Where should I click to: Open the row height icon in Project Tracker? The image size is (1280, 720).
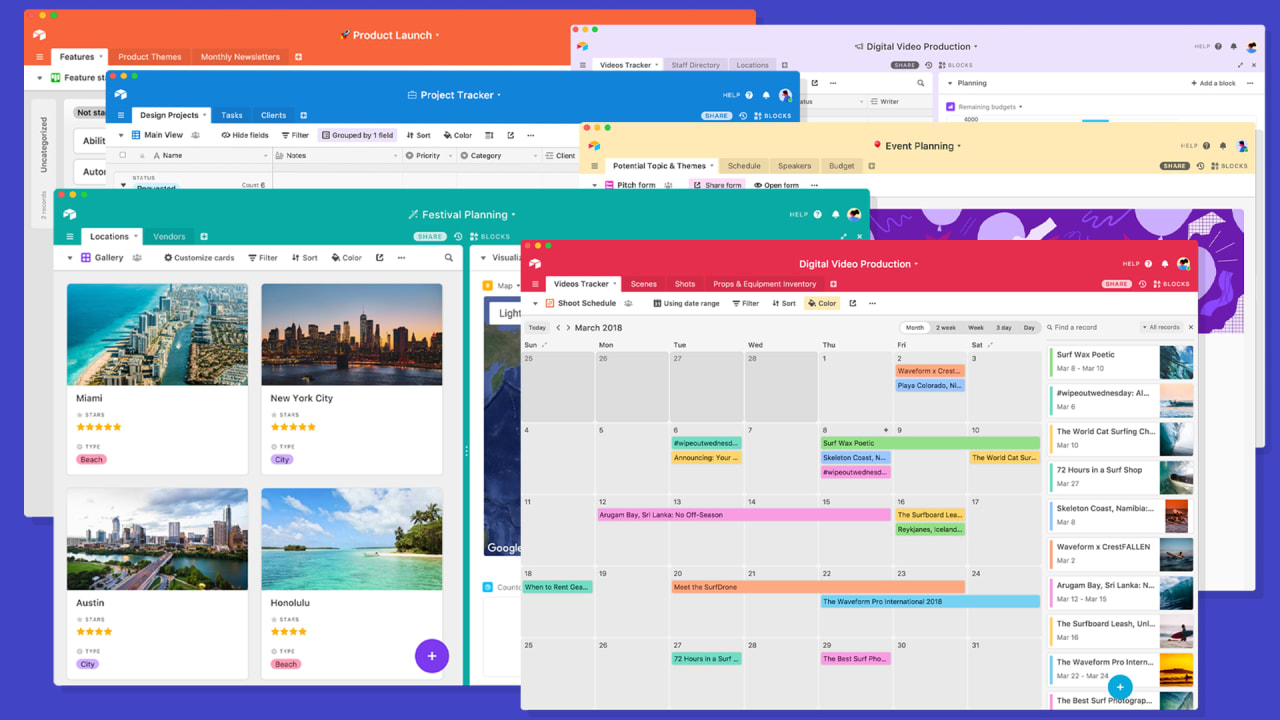(489, 135)
